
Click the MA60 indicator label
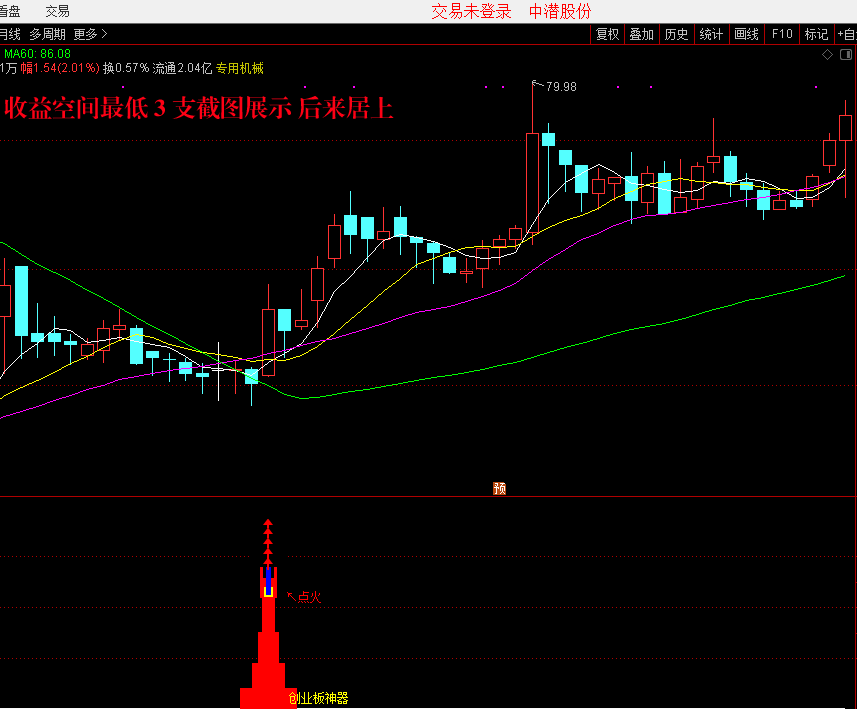click(36, 53)
